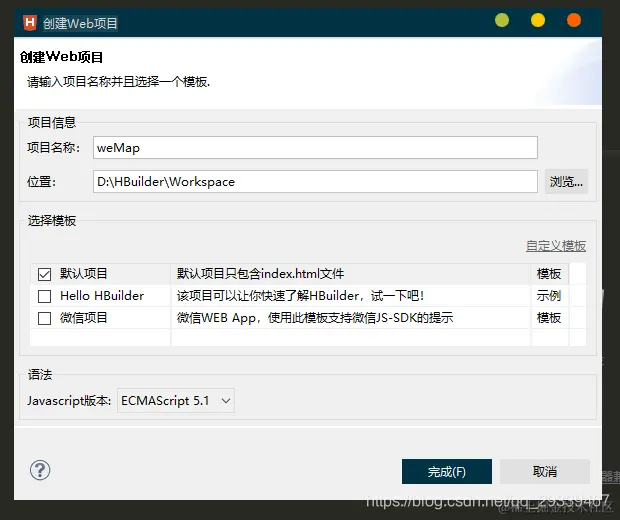Click the 浏览... browse button

coord(566,182)
